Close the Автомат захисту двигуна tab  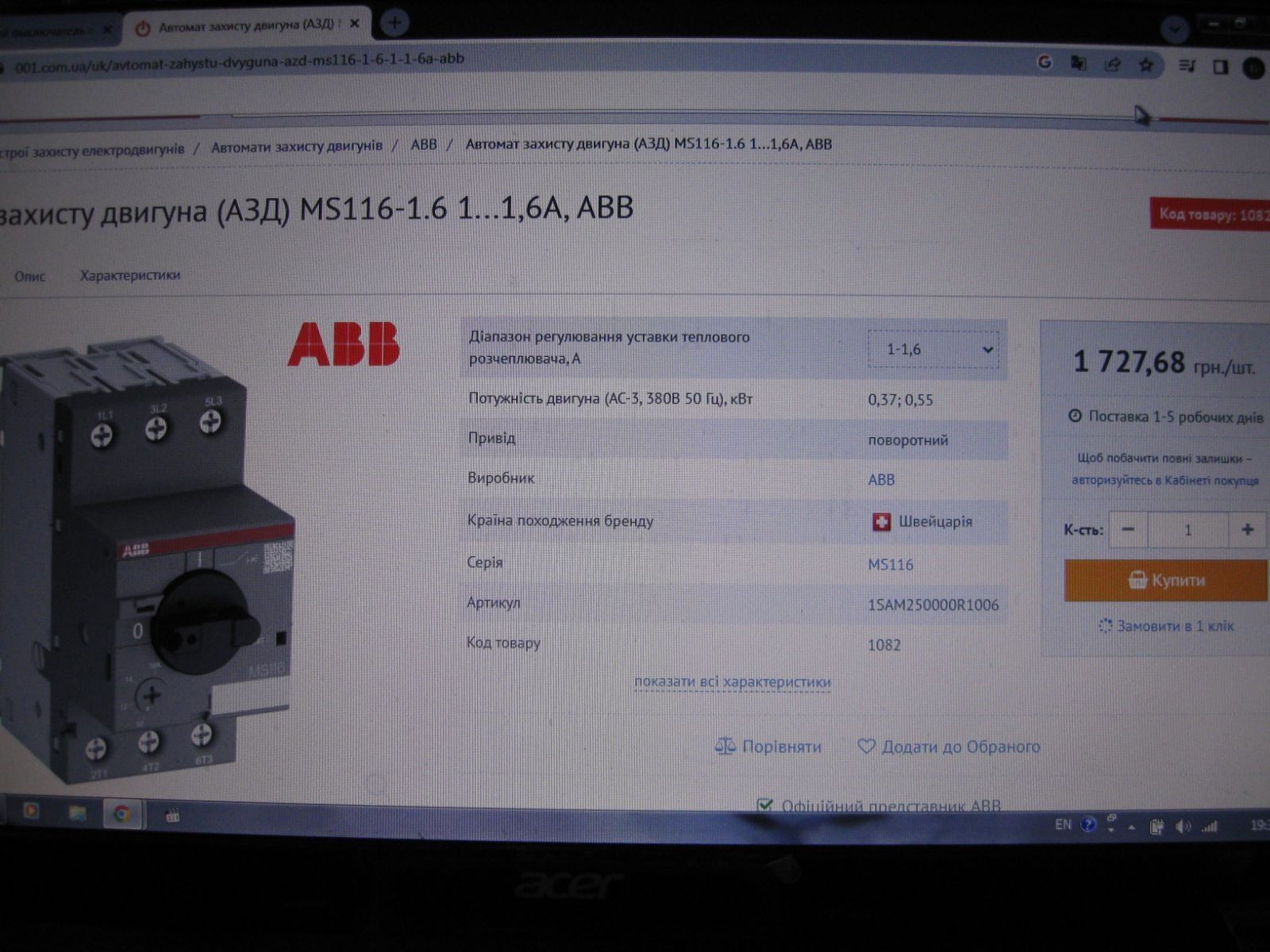(x=355, y=24)
